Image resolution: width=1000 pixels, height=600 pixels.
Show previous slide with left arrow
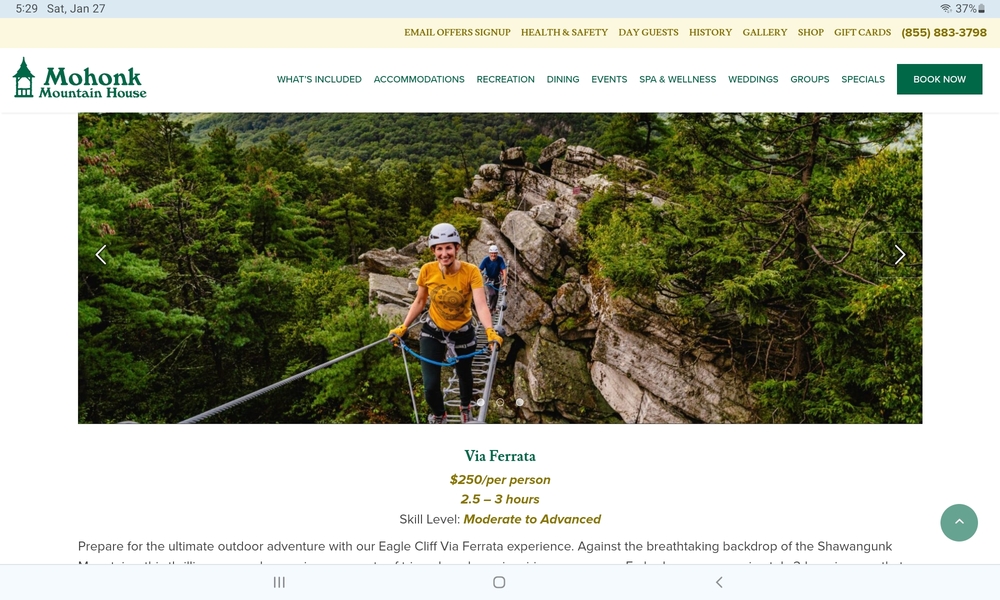point(101,255)
